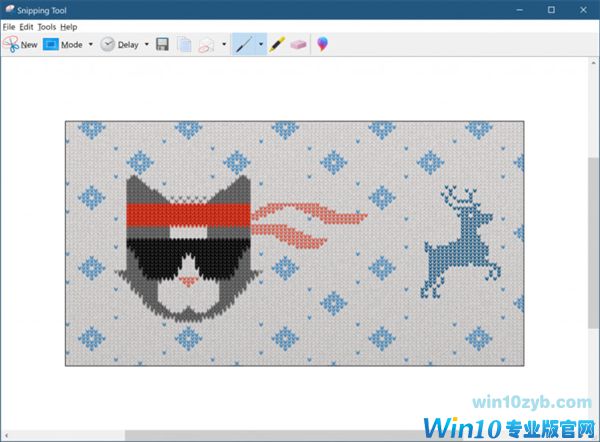Open the Edit menu
Screen dimensions: 600x442
[26, 27]
